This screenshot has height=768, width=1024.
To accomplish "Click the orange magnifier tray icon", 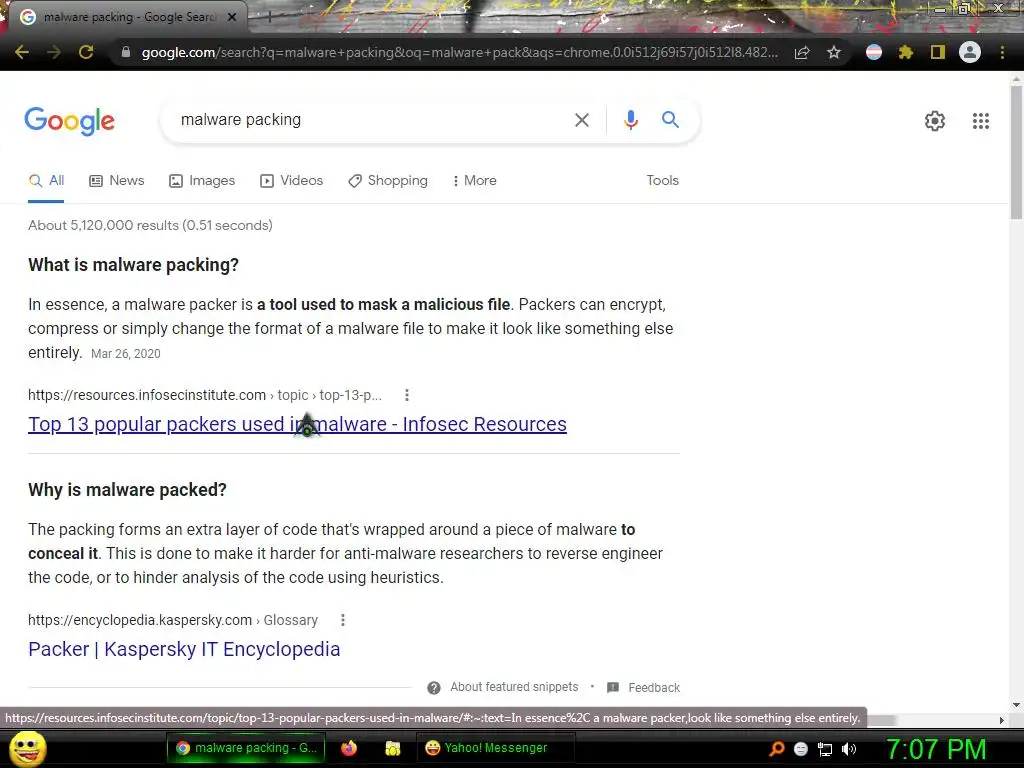I will click(777, 749).
